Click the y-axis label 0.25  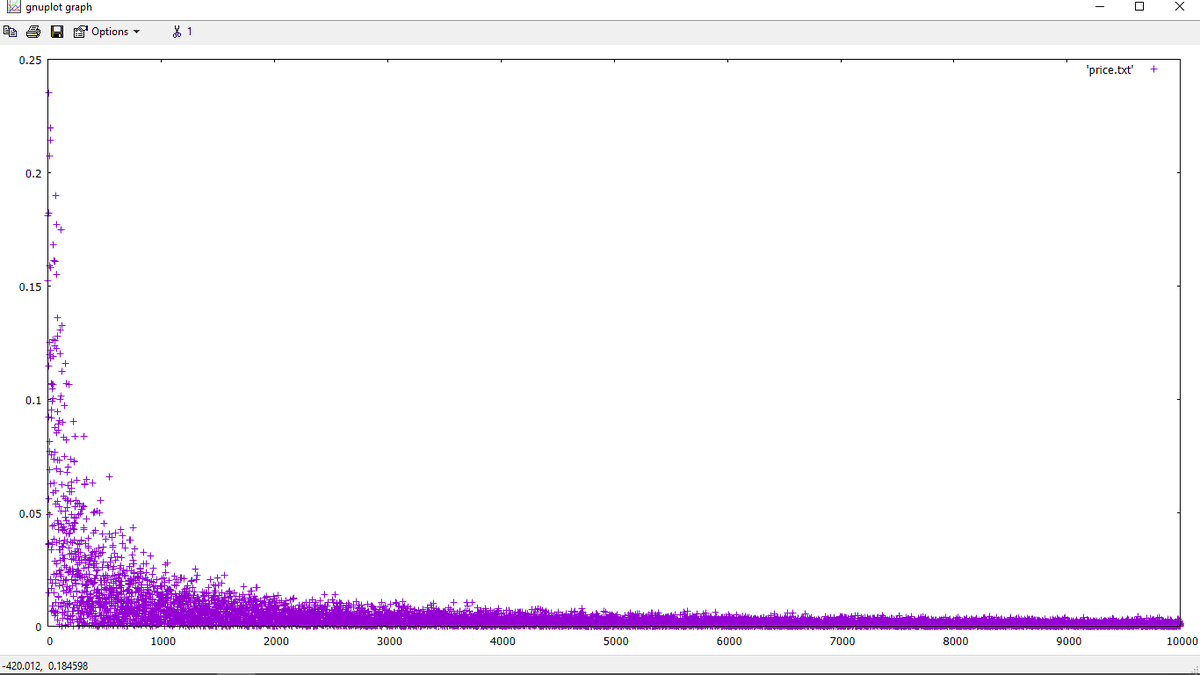click(29, 61)
